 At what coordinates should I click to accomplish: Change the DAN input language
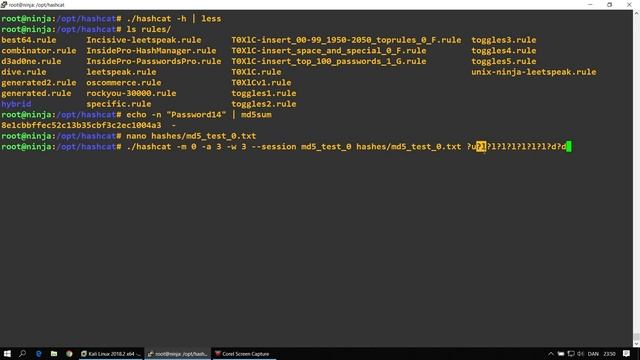click(593, 353)
